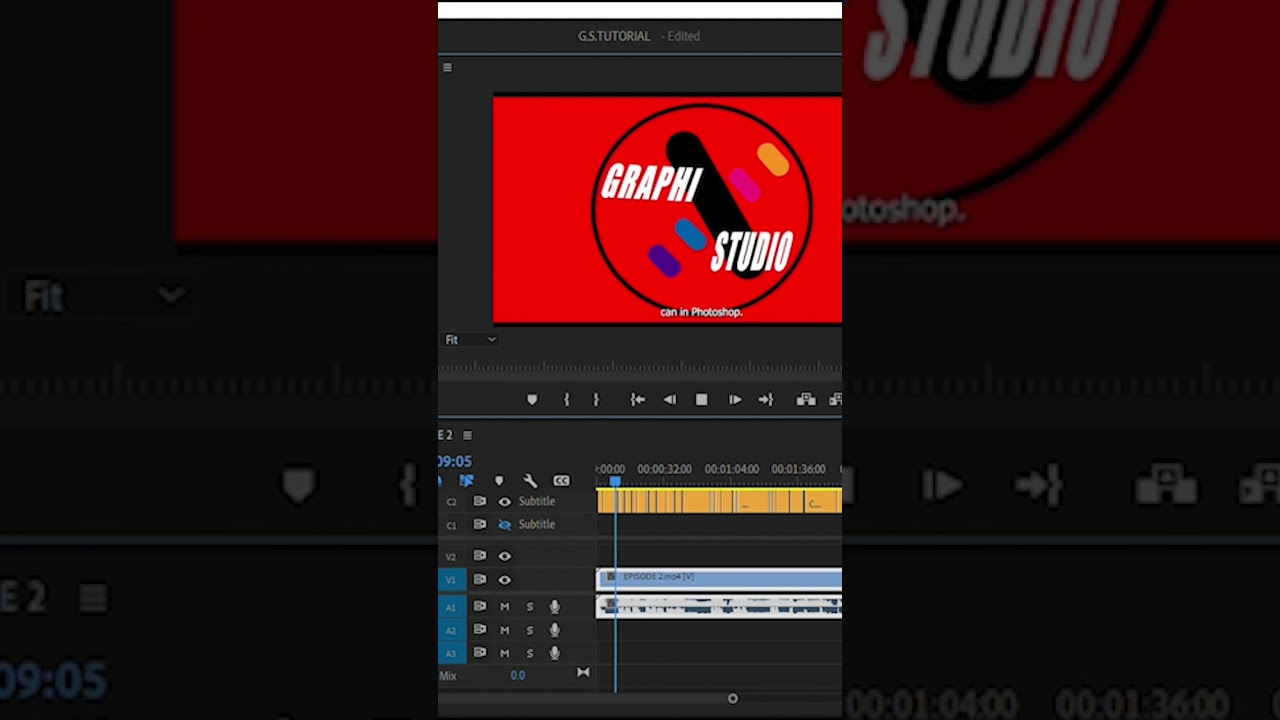This screenshot has height=720, width=1280.
Task: Toggle sync lock on track C1
Action: [x=480, y=525]
